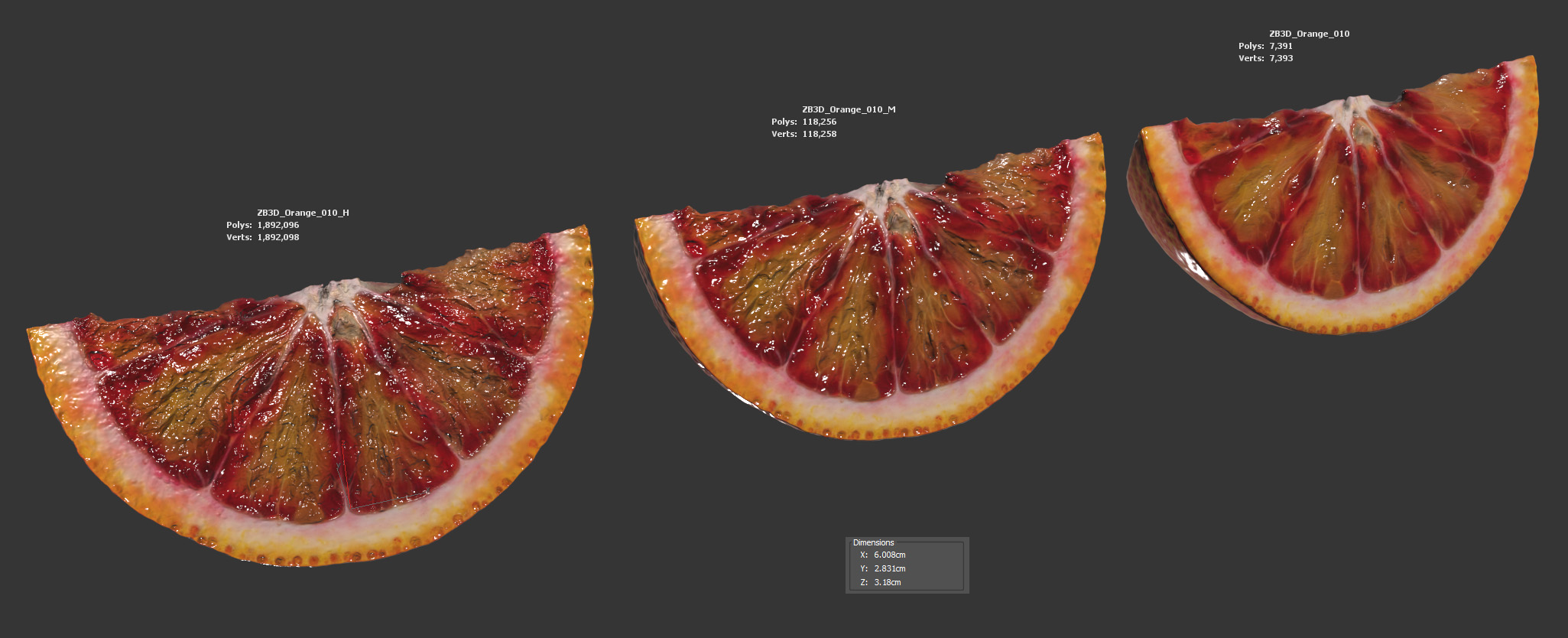Click the ZB3D_Orange_010_H name label
This screenshot has width=1568, height=638.
coord(303,213)
